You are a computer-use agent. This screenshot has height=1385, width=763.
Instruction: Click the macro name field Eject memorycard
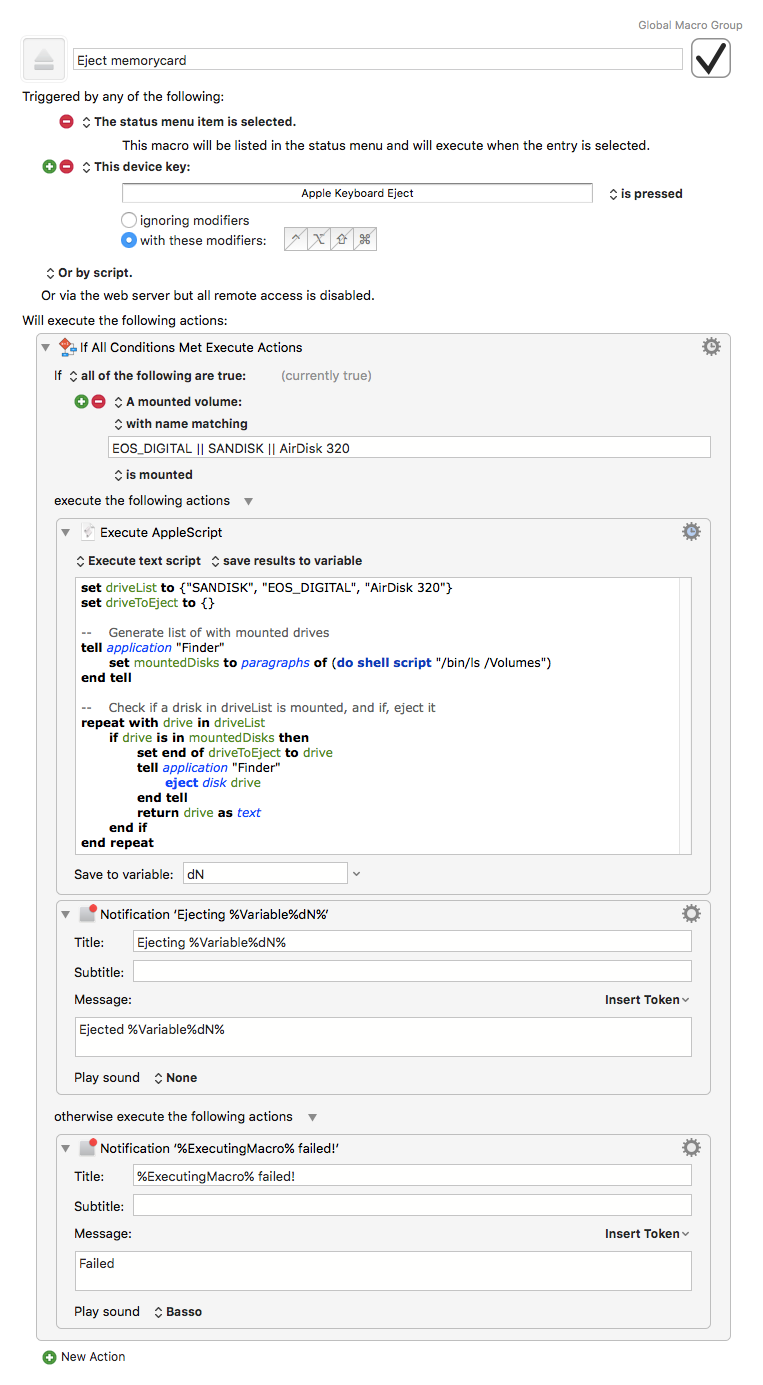pyautogui.click(x=378, y=60)
